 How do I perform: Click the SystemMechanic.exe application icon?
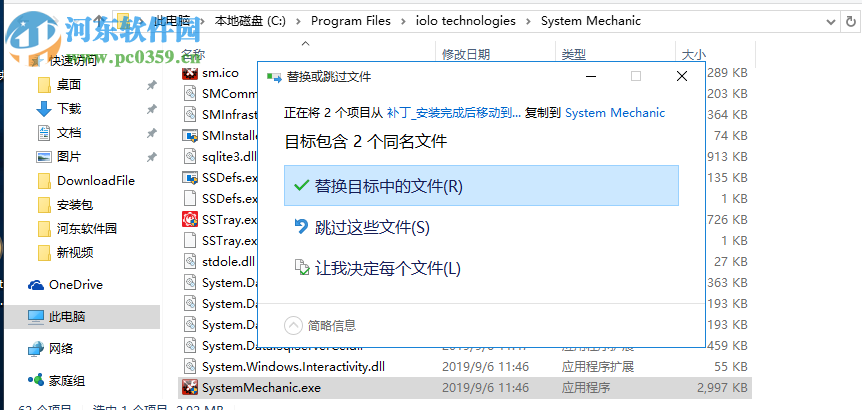190,385
